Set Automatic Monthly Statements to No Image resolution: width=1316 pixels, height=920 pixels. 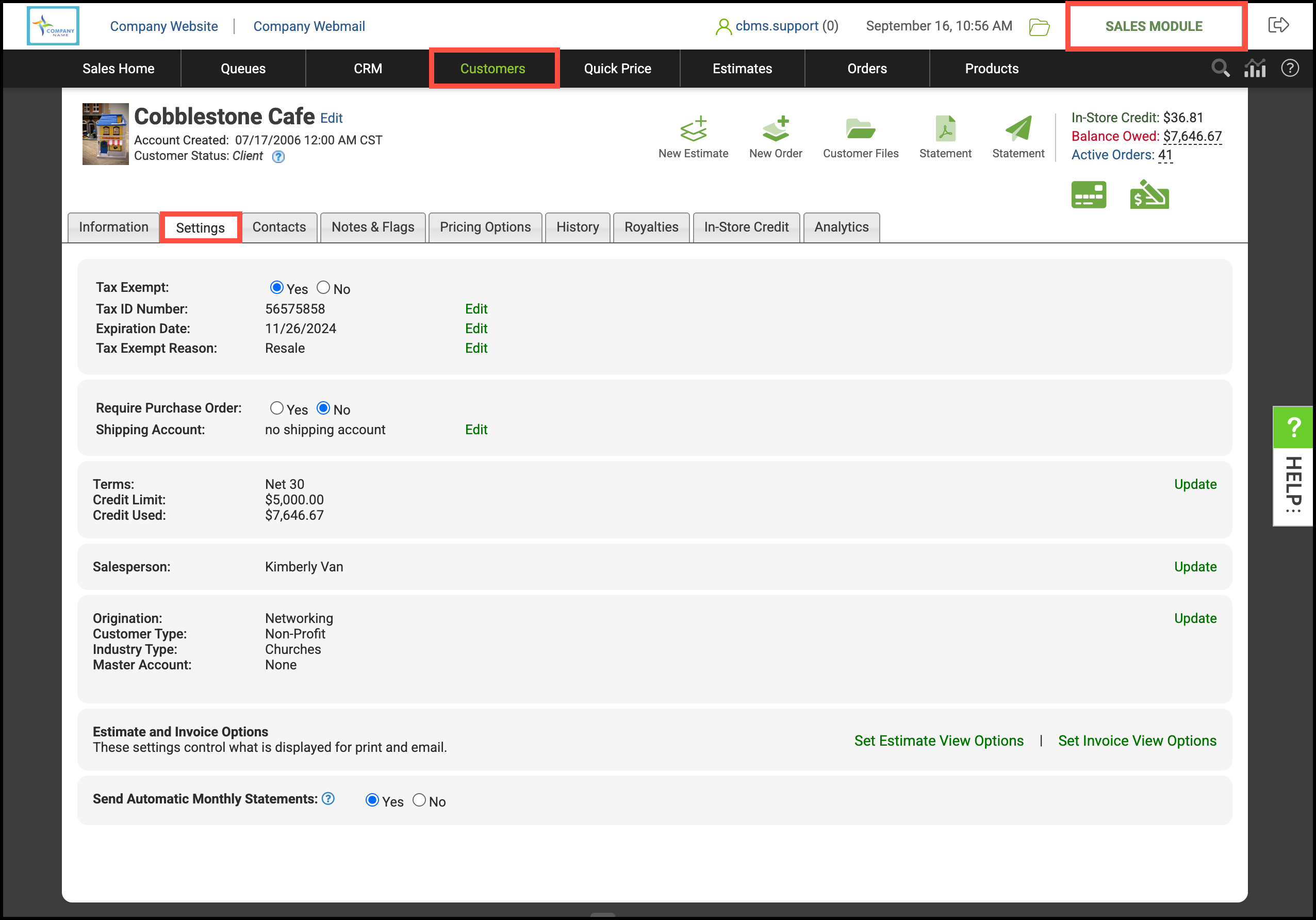(x=419, y=800)
